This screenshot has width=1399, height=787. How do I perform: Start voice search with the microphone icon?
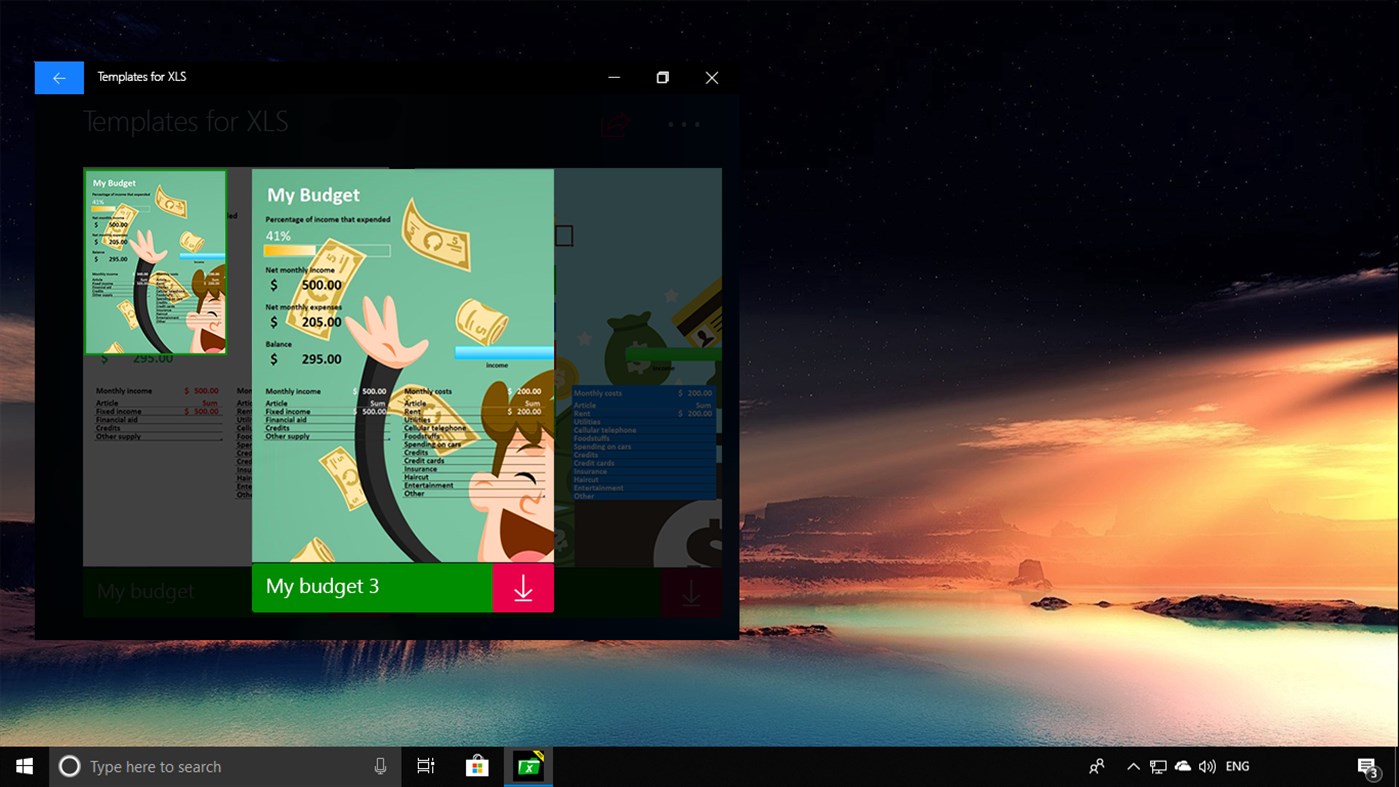coord(380,765)
